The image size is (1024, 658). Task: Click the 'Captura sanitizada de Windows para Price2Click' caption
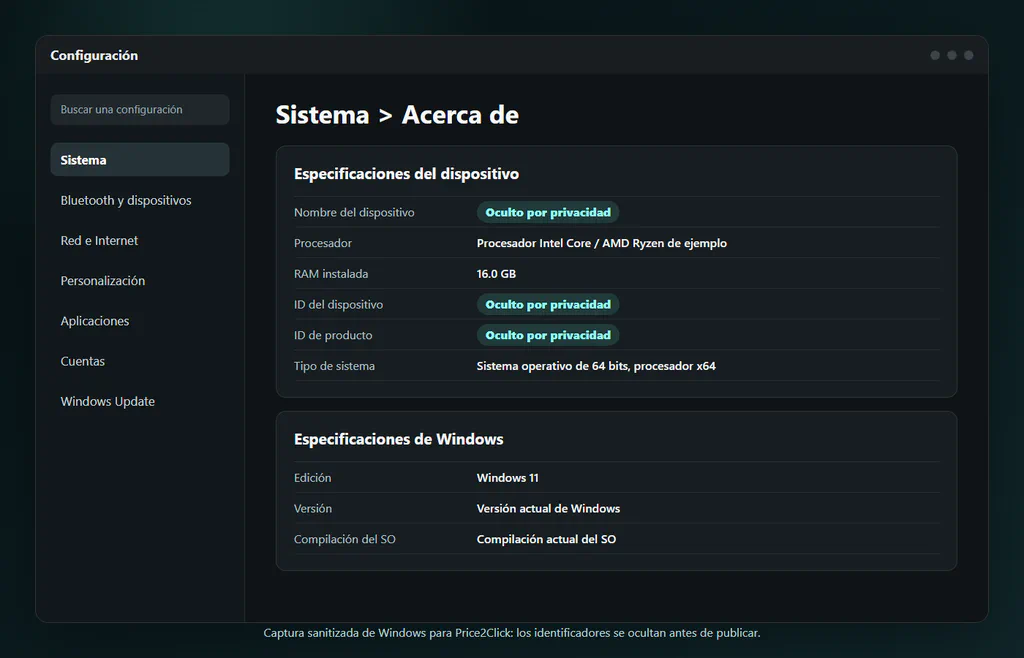click(512, 633)
